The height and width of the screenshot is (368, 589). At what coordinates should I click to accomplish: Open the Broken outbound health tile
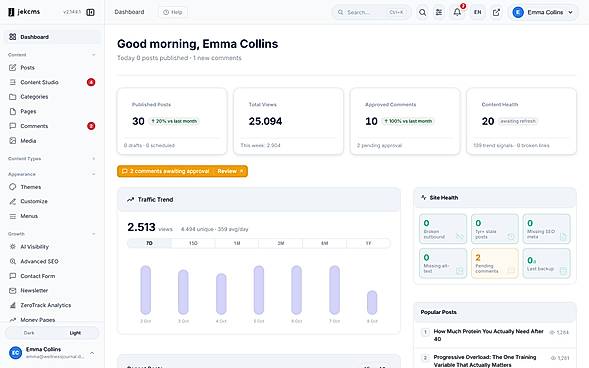point(443,229)
